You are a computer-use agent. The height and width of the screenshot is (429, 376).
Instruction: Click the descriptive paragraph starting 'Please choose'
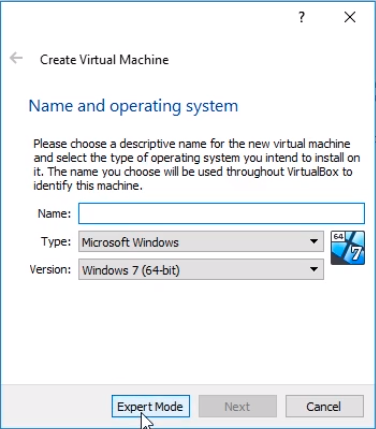(x=197, y=165)
